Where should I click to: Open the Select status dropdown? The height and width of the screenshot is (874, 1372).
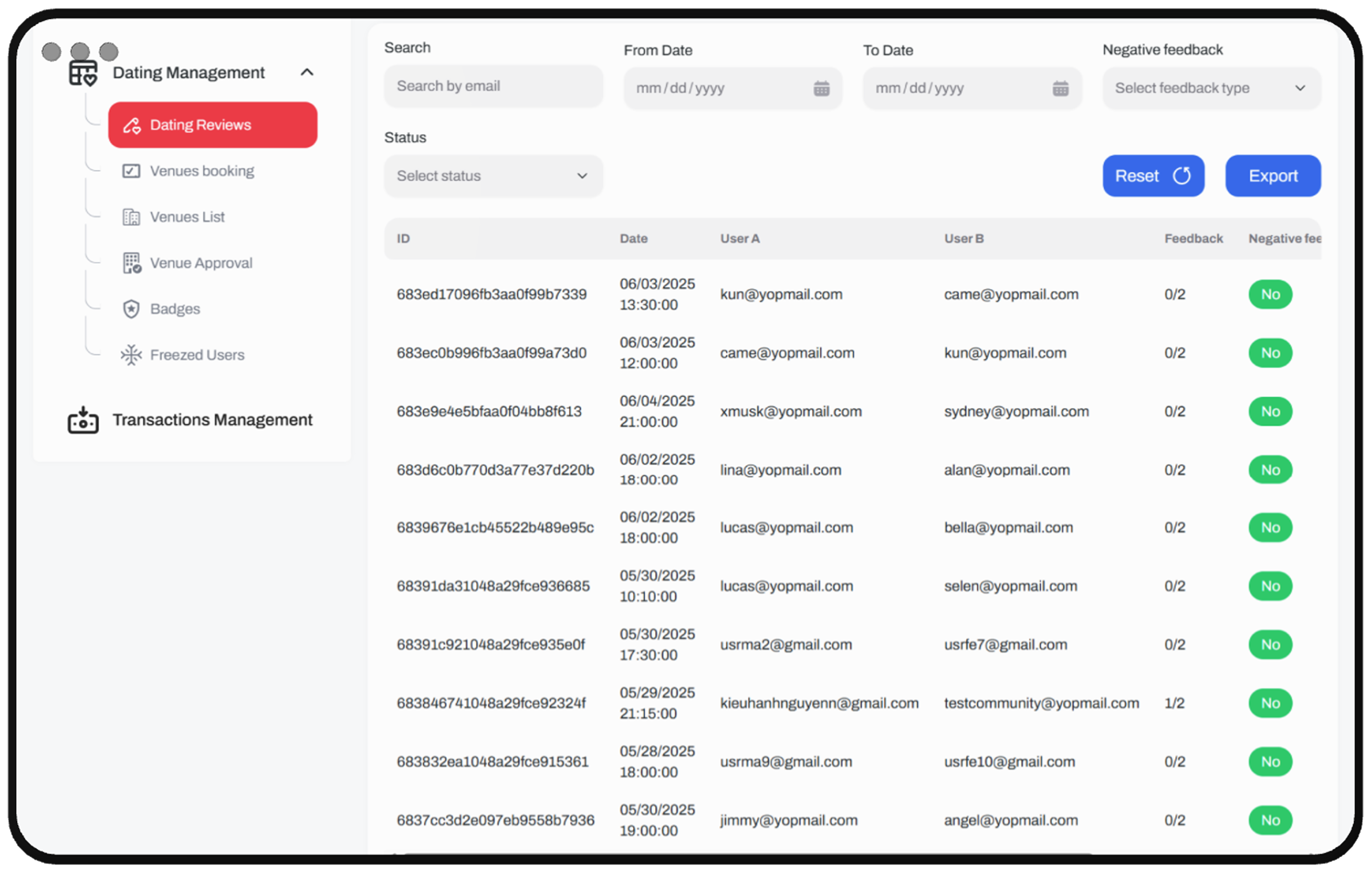tap(493, 176)
